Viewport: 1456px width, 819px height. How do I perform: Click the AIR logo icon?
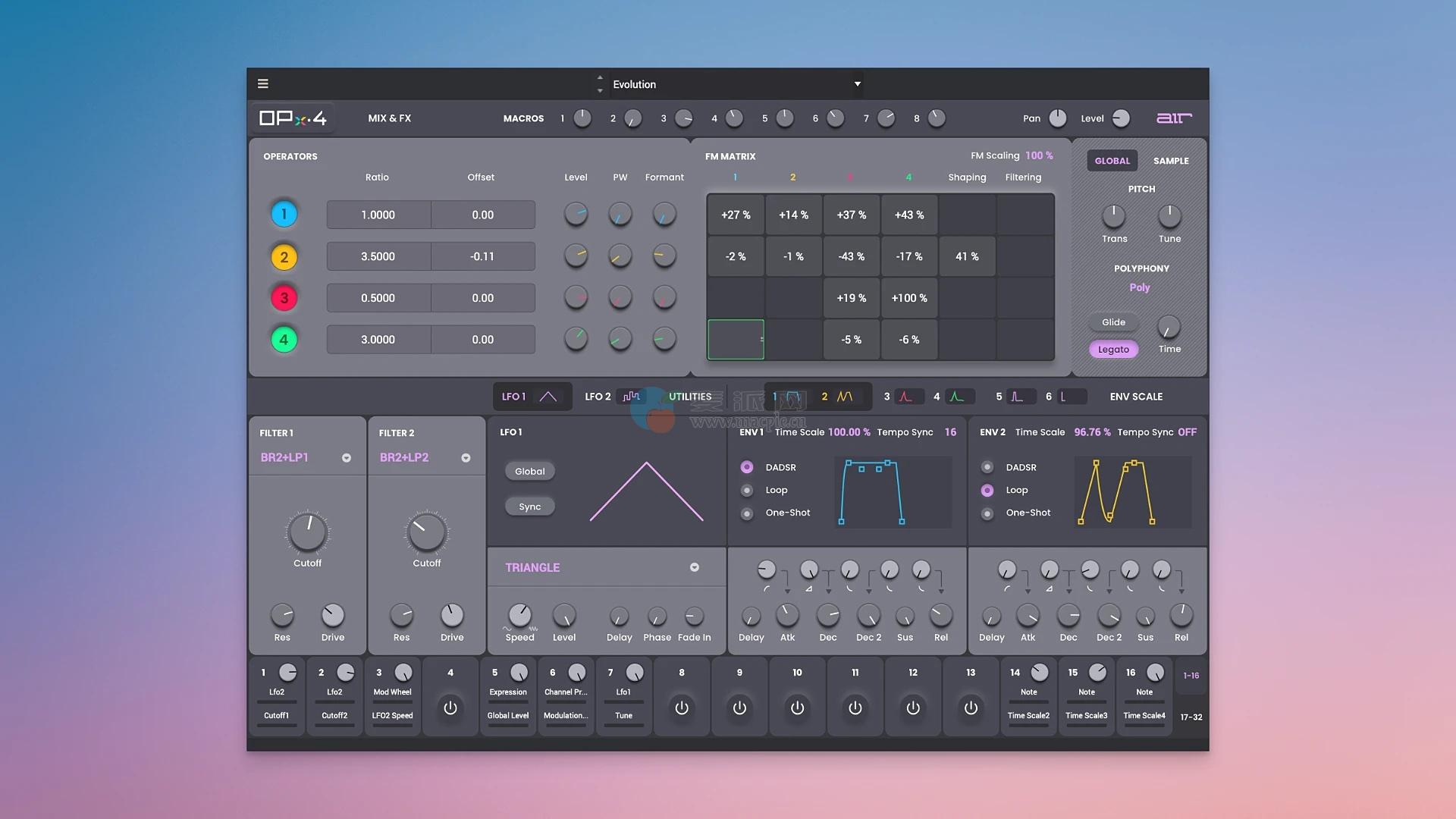(x=1173, y=118)
